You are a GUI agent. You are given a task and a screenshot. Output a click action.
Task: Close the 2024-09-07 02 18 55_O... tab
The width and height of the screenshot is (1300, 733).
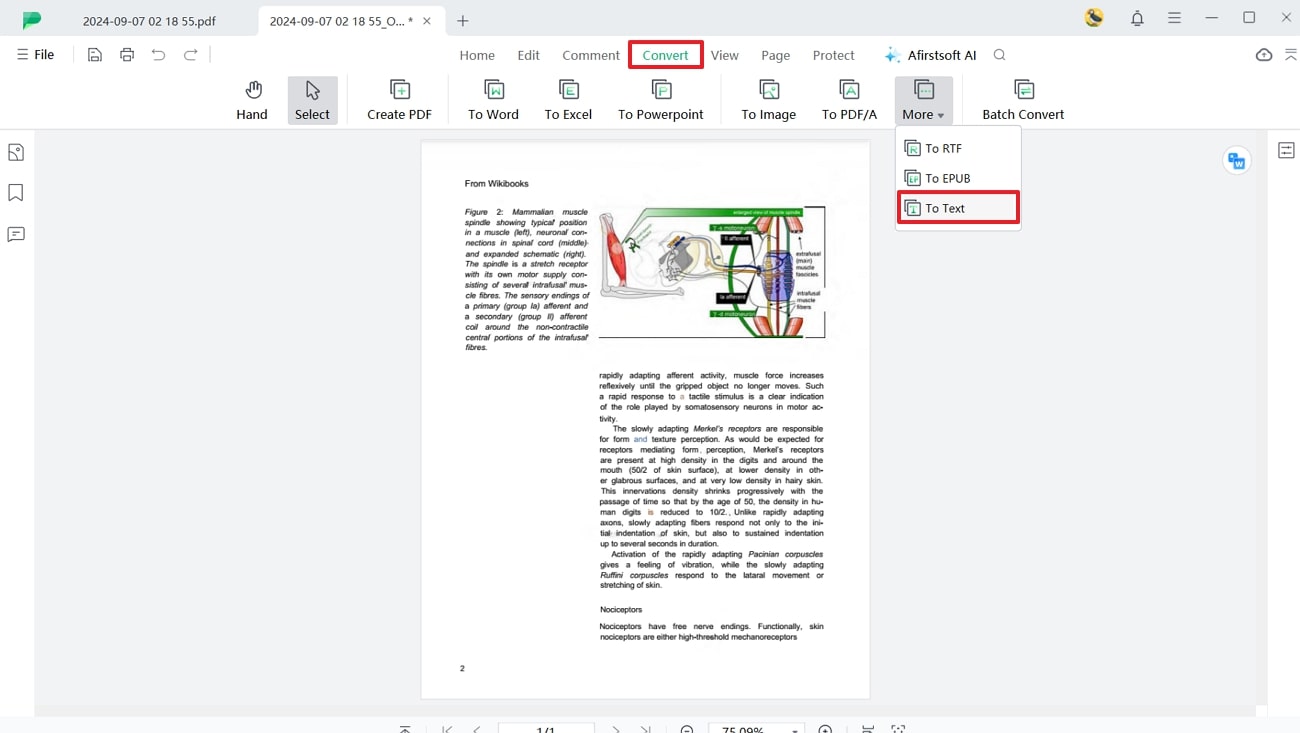[427, 20]
